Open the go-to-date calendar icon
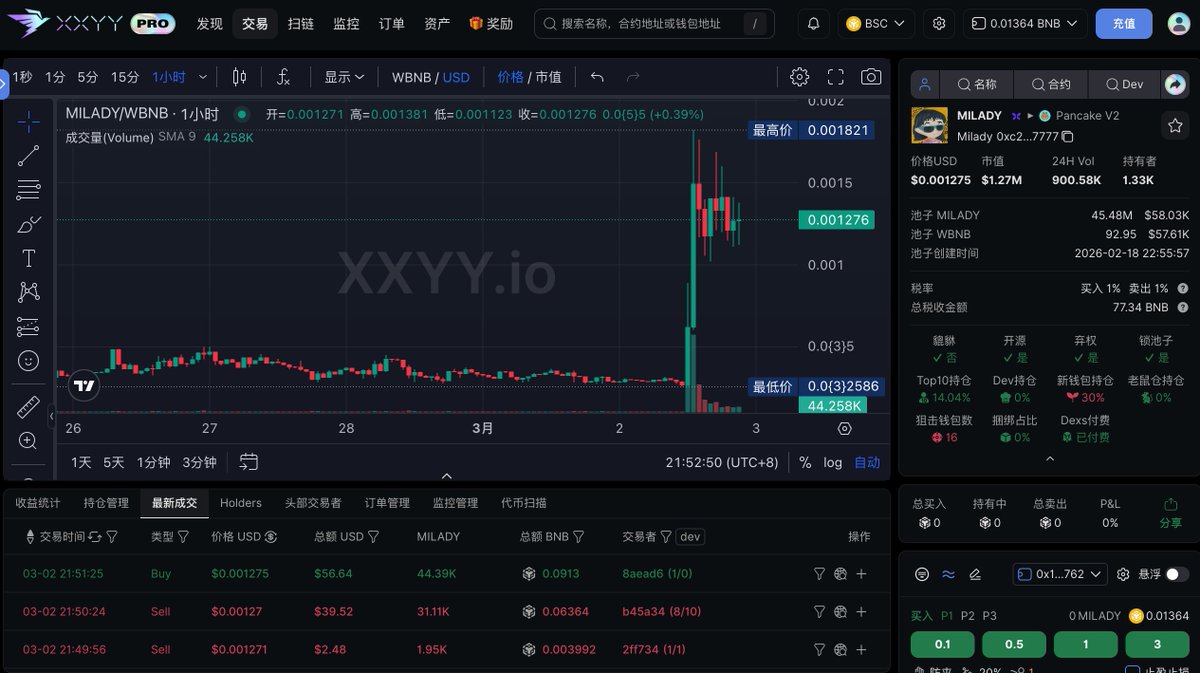 pos(249,462)
